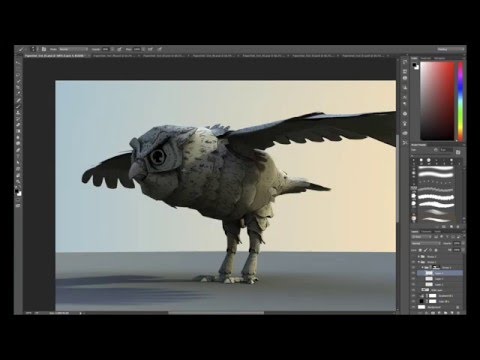
Task: Hide the highlighted selected layer
Action: pos(413,273)
